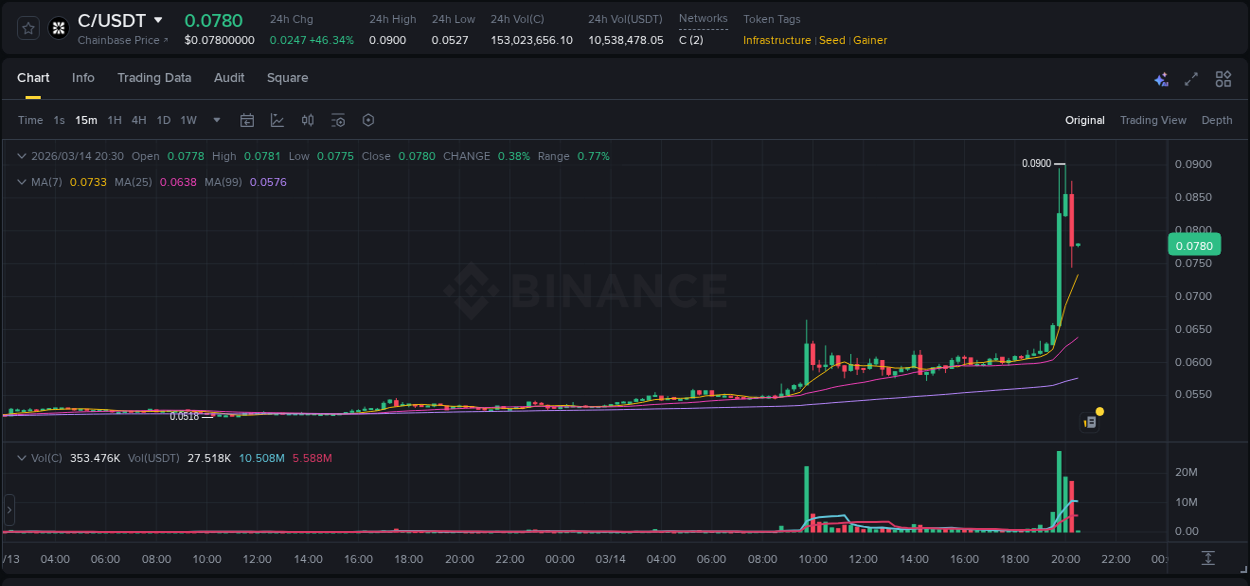This screenshot has width=1250, height=586.
Task: Launch the Binance AI assistant icon
Action: pos(1161,79)
